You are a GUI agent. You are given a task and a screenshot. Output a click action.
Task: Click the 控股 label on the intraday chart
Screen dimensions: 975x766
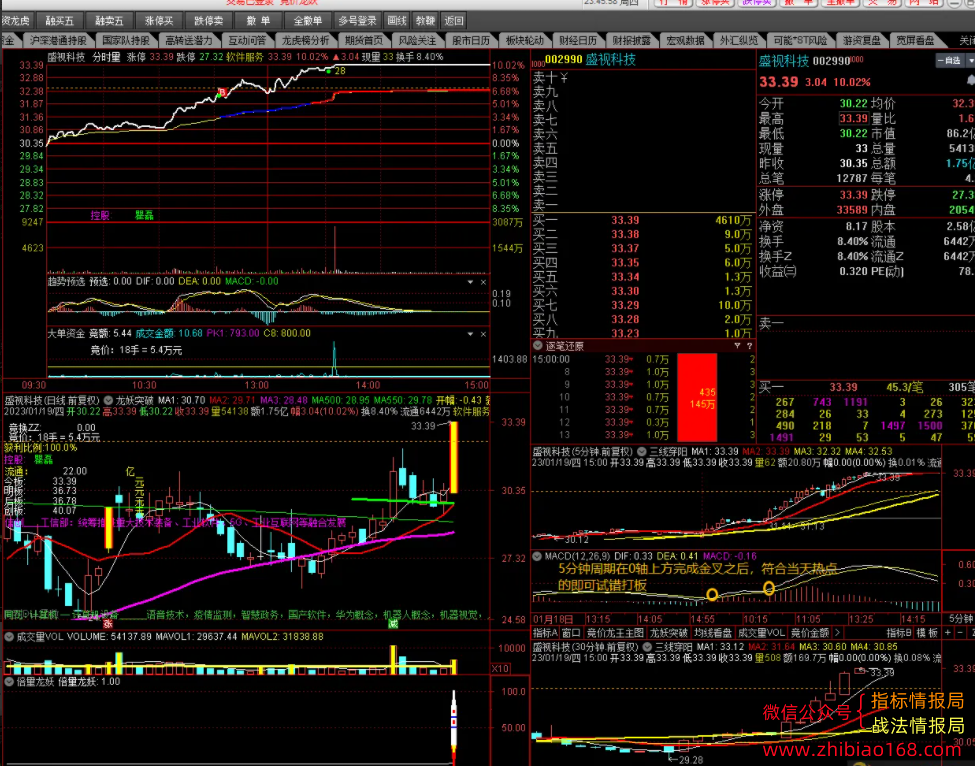[x=100, y=215]
